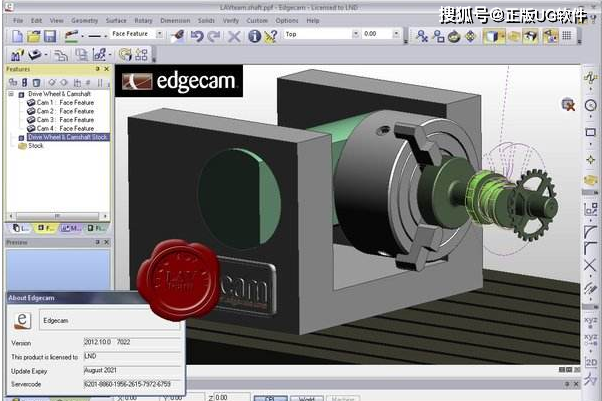Select Cam 1 : Face Feature
The width and height of the screenshot is (602, 401).
pos(65,103)
